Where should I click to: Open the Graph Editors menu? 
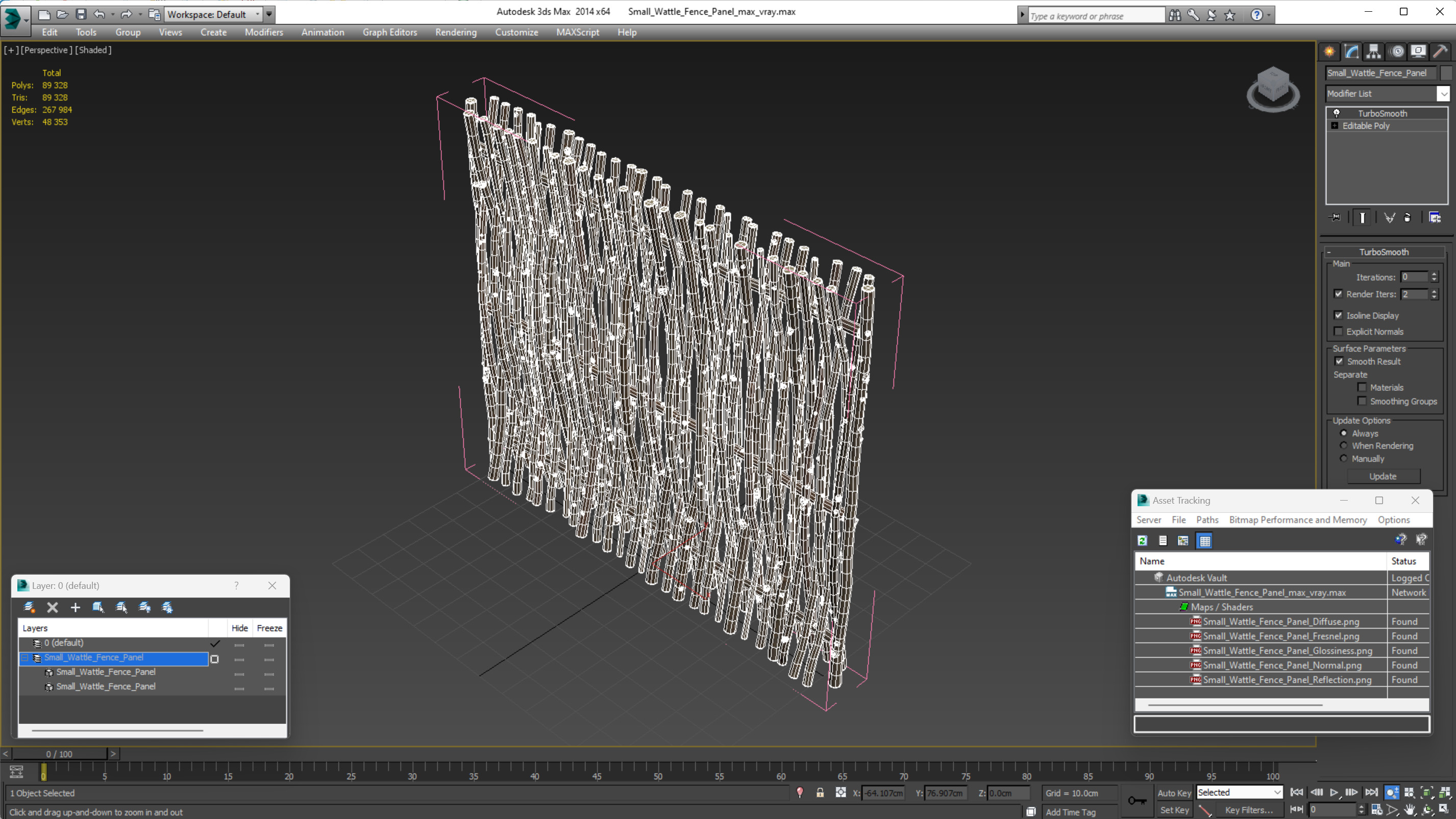(389, 32)
